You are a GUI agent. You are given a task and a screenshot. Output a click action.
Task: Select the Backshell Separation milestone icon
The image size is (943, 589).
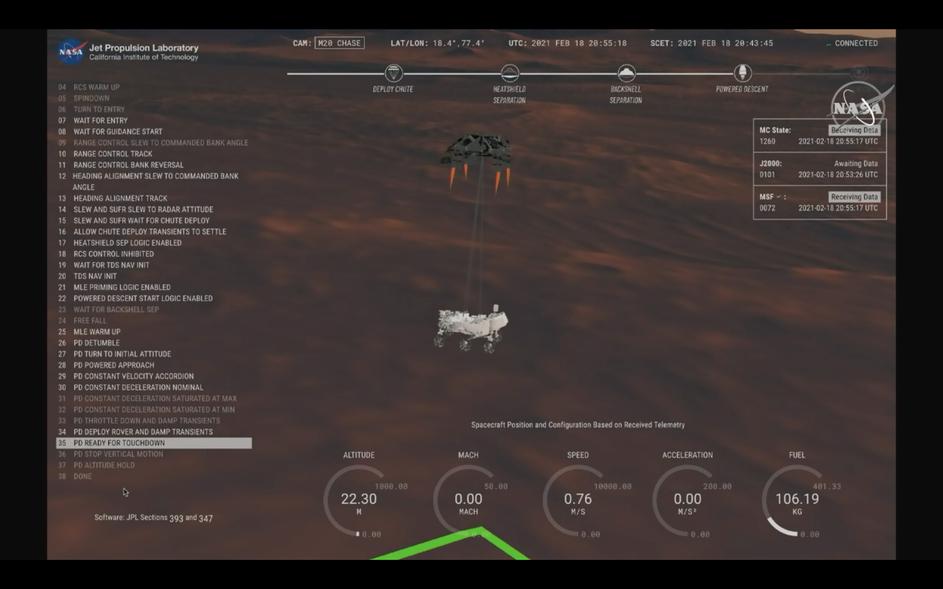tap(626, 74)
